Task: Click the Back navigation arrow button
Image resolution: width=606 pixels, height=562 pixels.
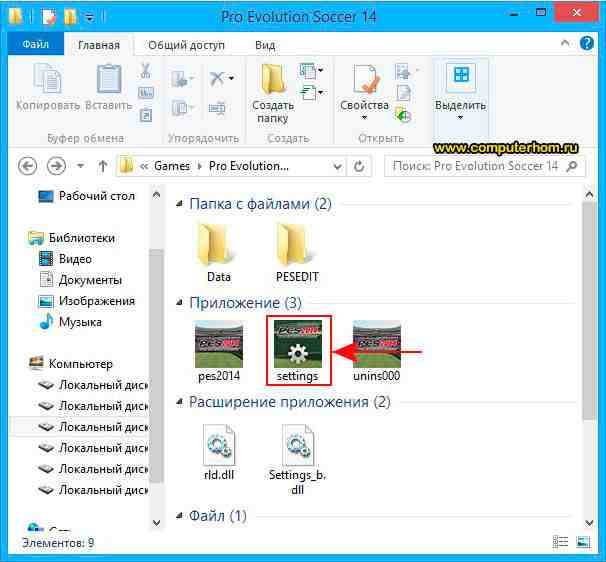Action: click(26, 166)
